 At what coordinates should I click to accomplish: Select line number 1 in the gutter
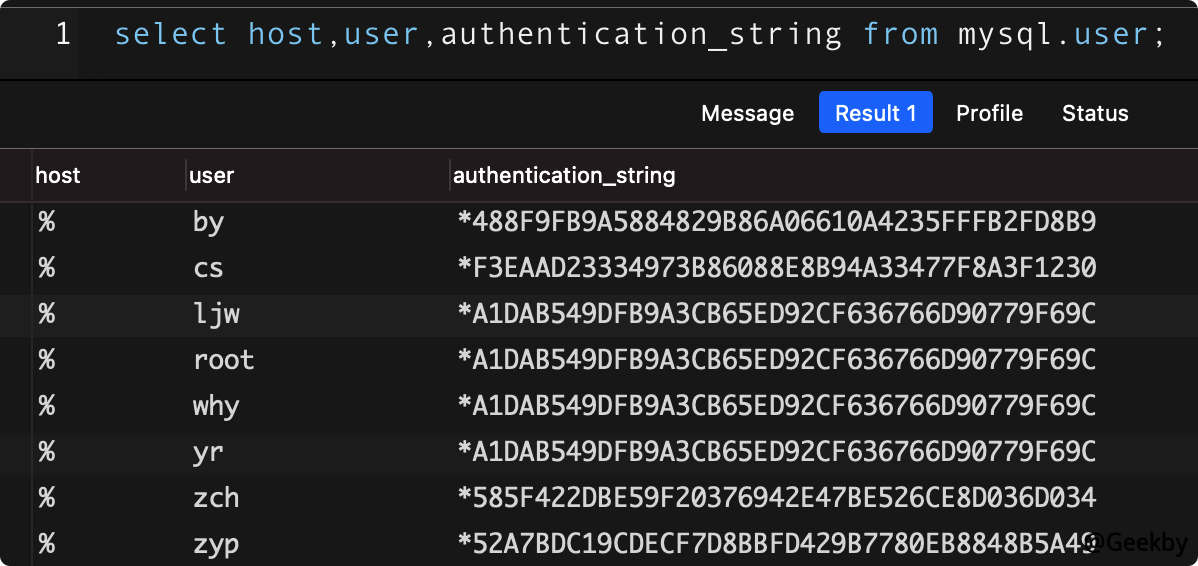click(x=63, y=34)
